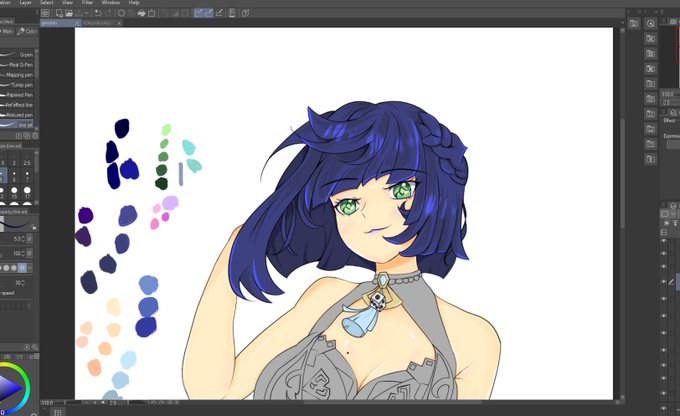Close the active canvas tab
This screenshot has width=680, height=416.
tap(78, 23)
